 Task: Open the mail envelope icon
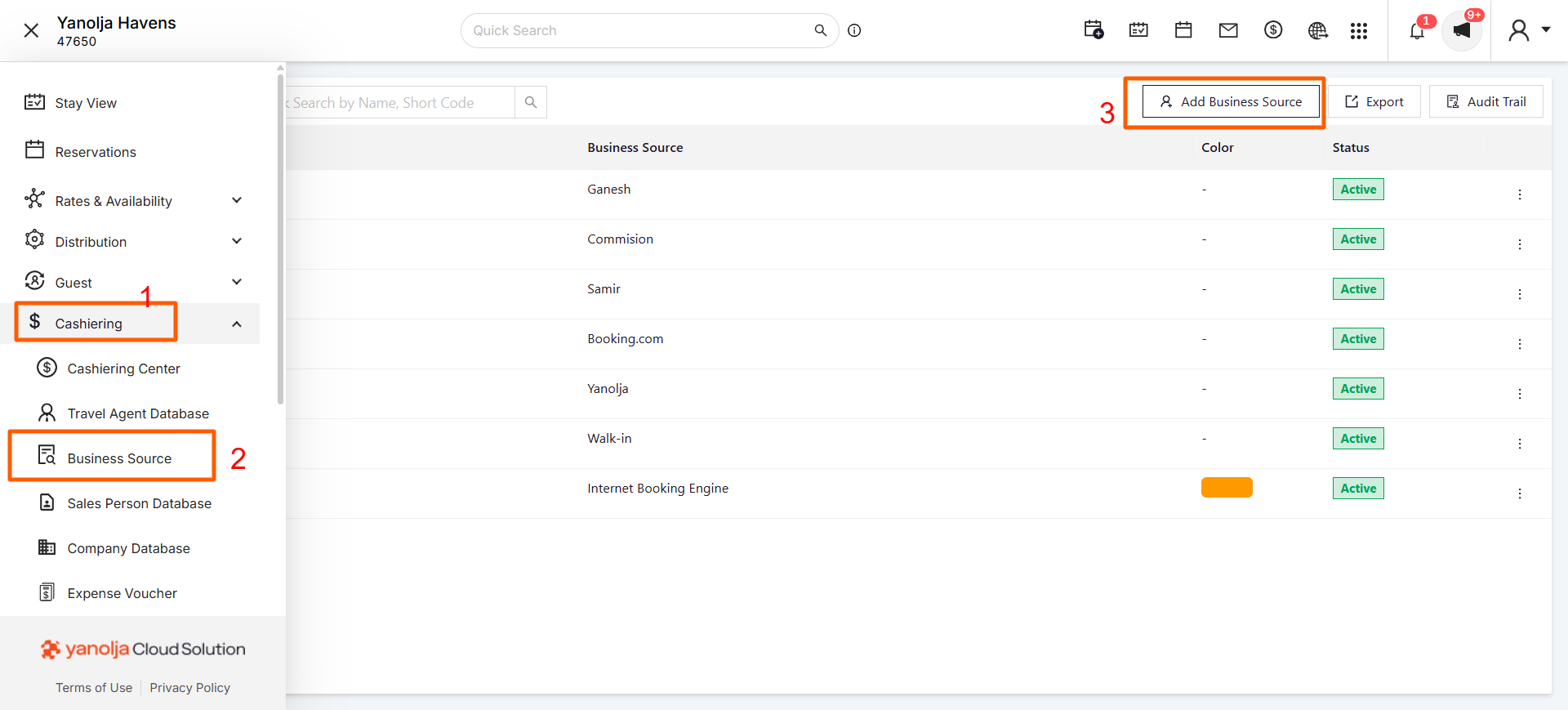[x=1228, y=30]
